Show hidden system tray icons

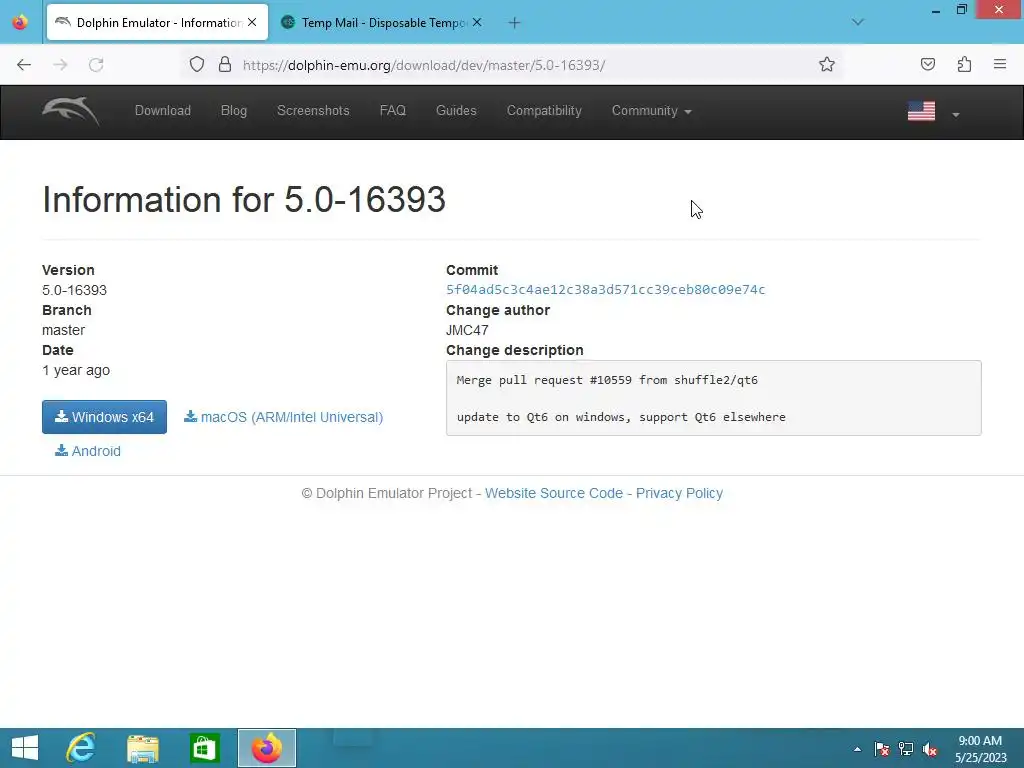point(857,749)
